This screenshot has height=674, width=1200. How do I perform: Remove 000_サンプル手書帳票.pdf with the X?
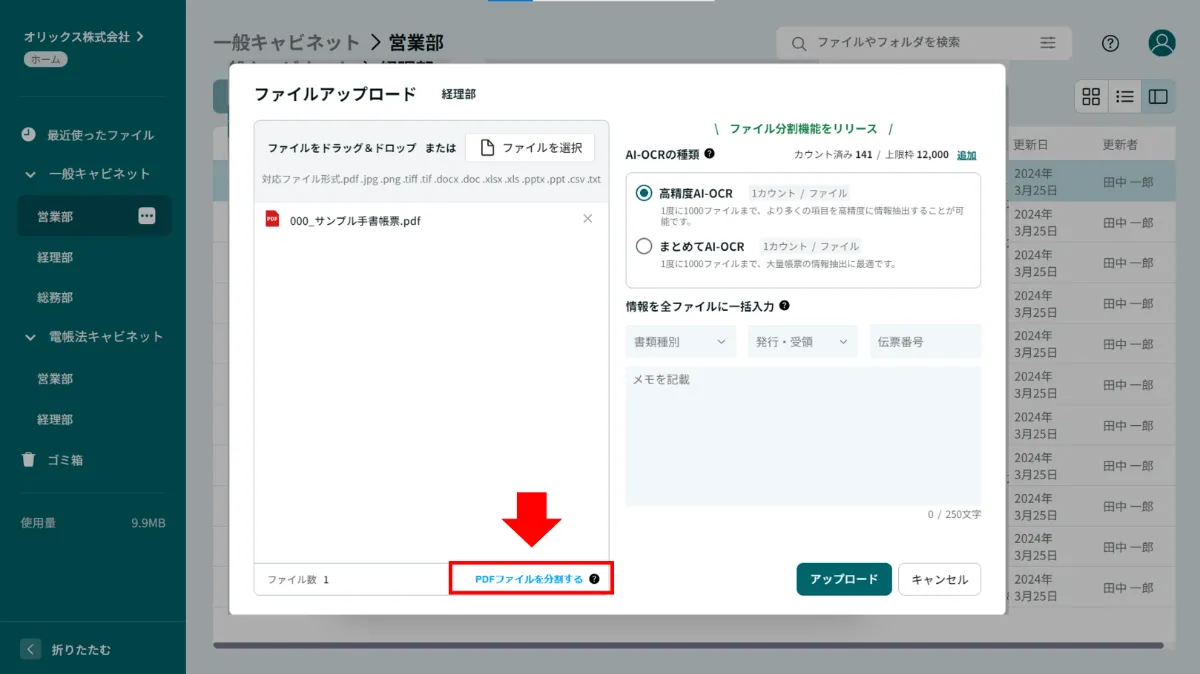(588, 218)
